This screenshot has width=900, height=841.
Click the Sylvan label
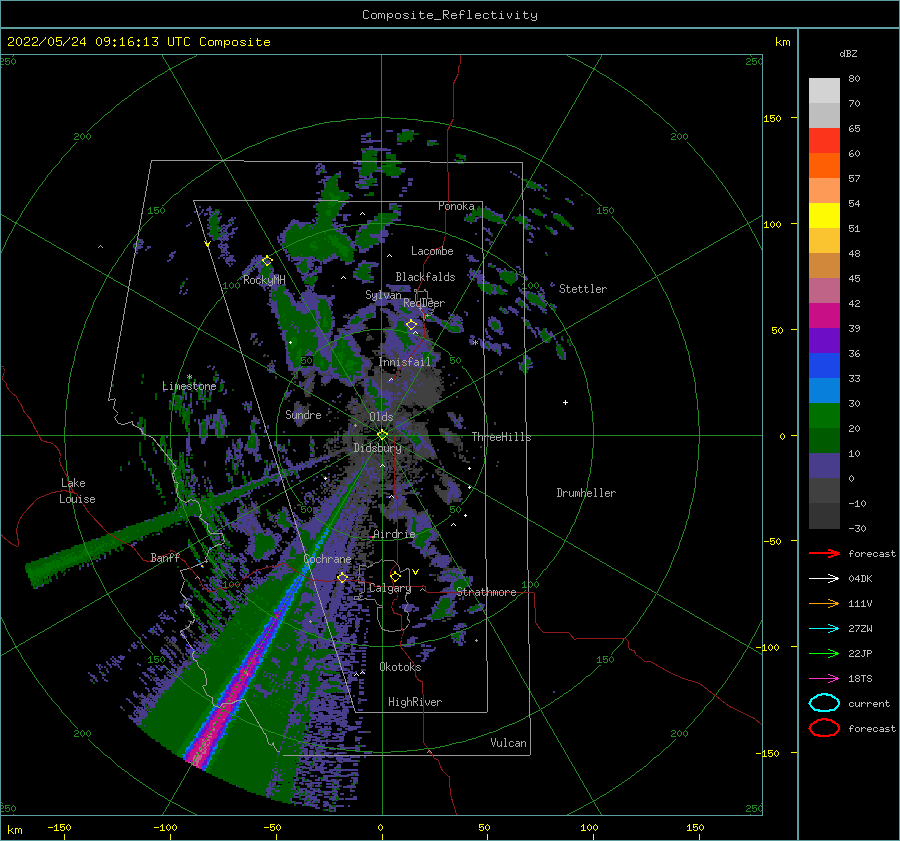click(383, 295)
